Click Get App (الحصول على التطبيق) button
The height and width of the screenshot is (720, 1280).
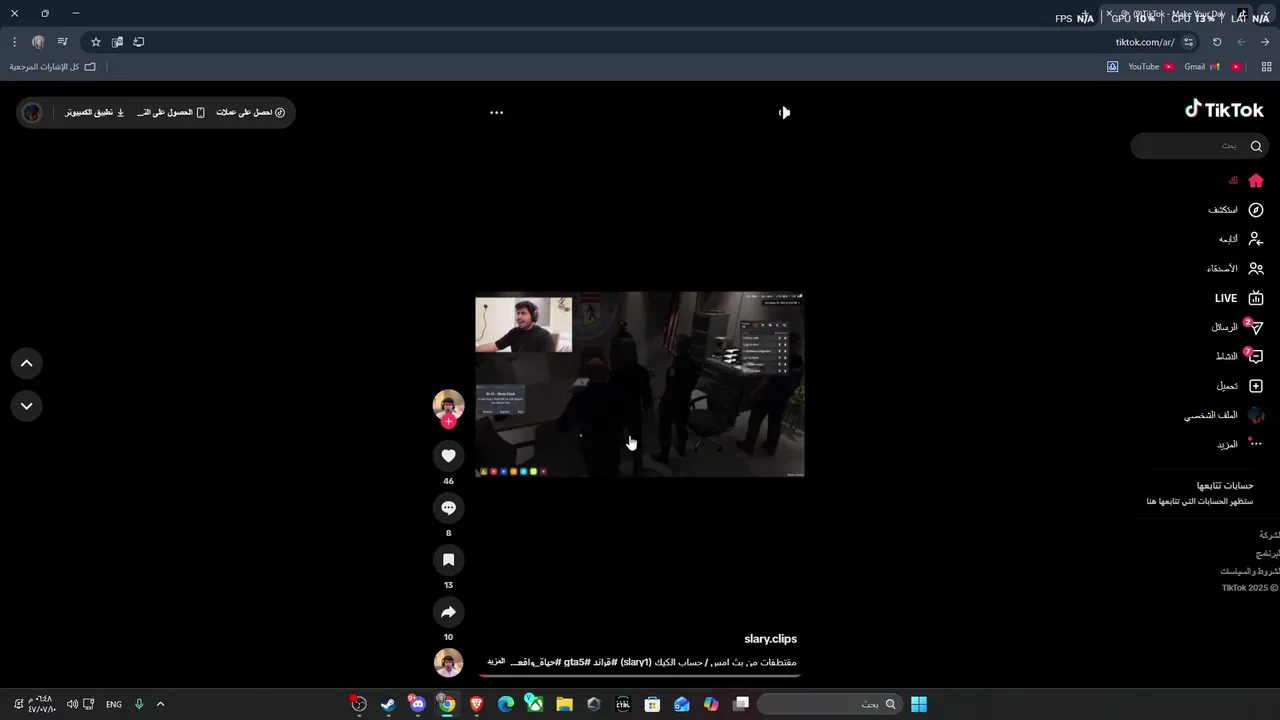pyautogui.click(x=171, y=112)
